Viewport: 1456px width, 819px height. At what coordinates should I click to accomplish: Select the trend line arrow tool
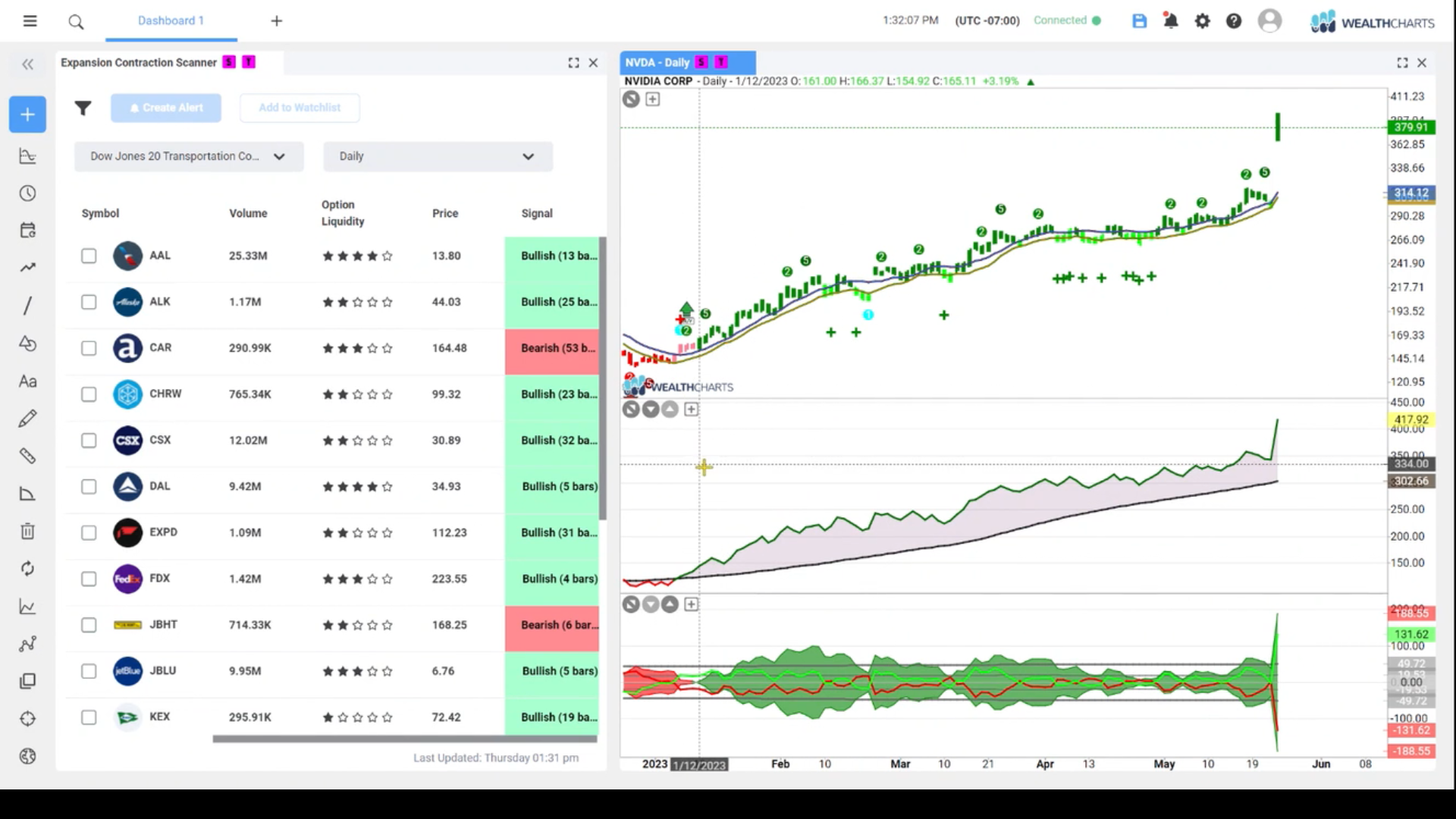pos(27,268)
